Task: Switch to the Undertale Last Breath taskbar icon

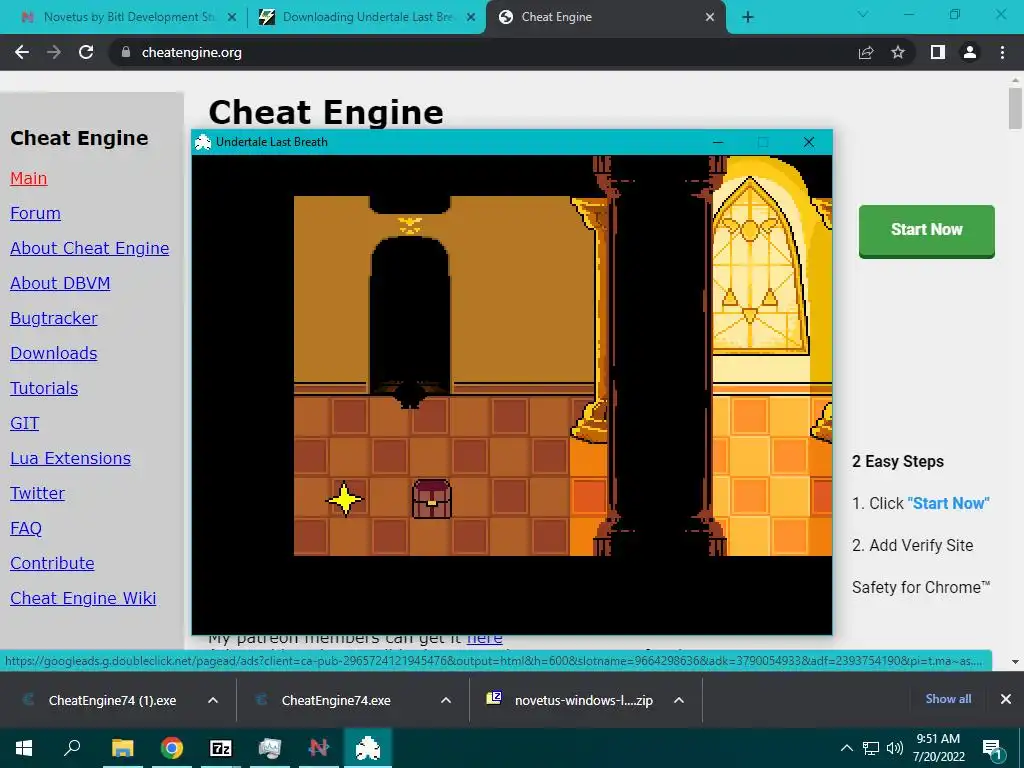Action: (368, 748)
